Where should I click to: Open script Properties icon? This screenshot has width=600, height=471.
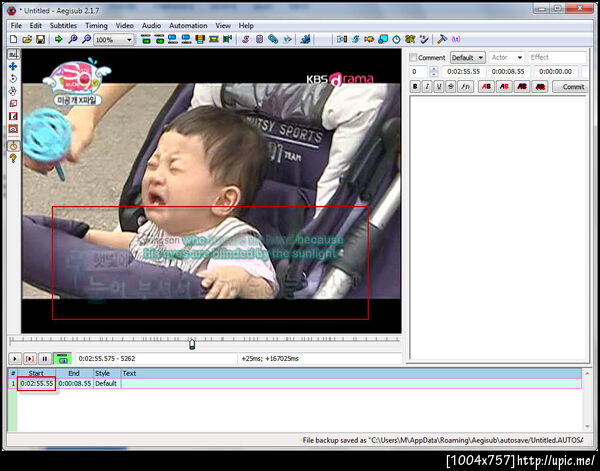click(x=259, y=39)
